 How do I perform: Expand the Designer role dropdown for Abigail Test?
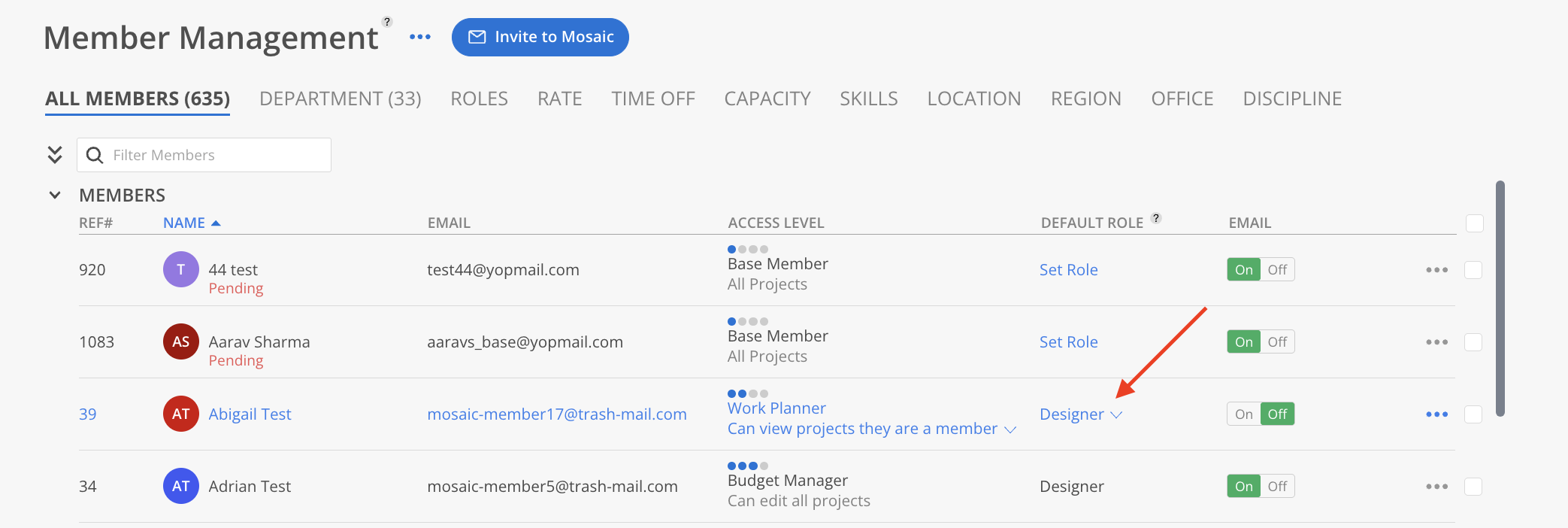[1115, 414]
